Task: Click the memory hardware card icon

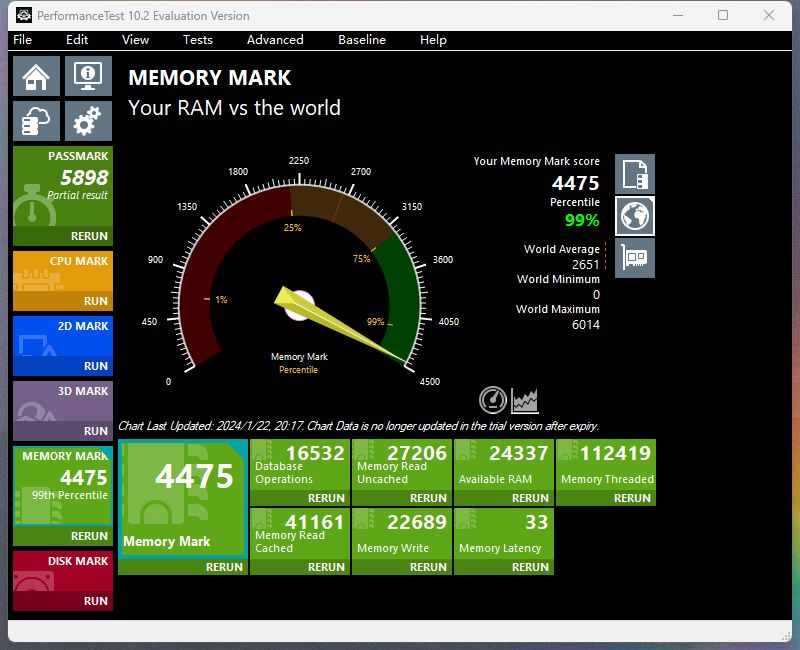Action: [635, 258]
